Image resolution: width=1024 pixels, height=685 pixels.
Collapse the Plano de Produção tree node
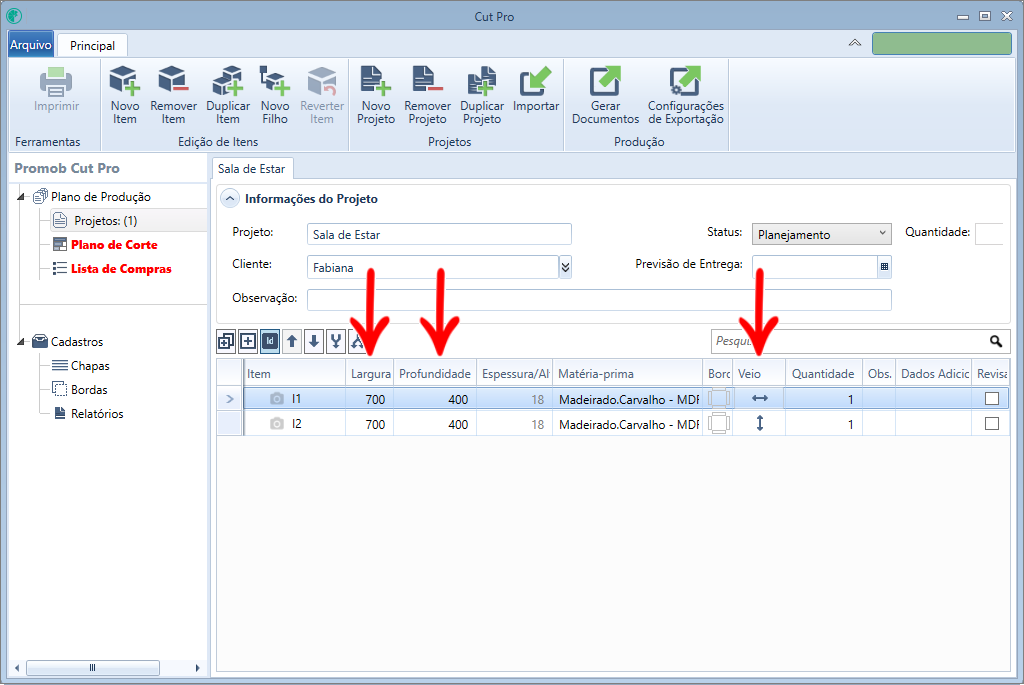tap(21, 197)
